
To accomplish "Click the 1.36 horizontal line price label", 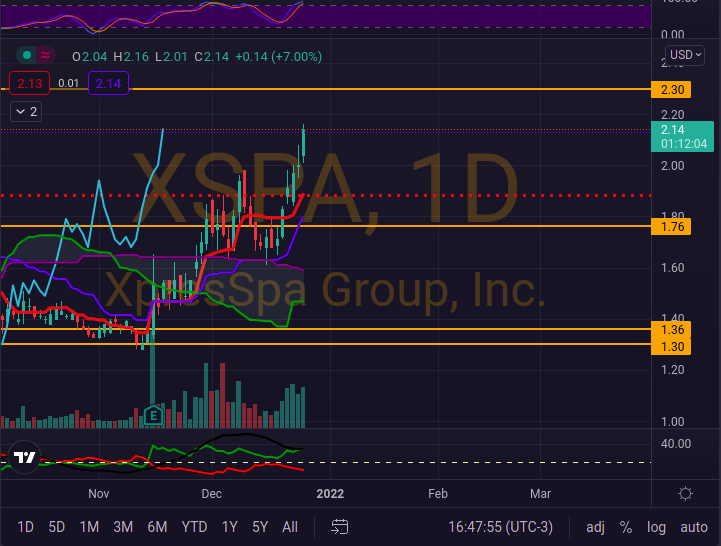I will click(671, 329).
